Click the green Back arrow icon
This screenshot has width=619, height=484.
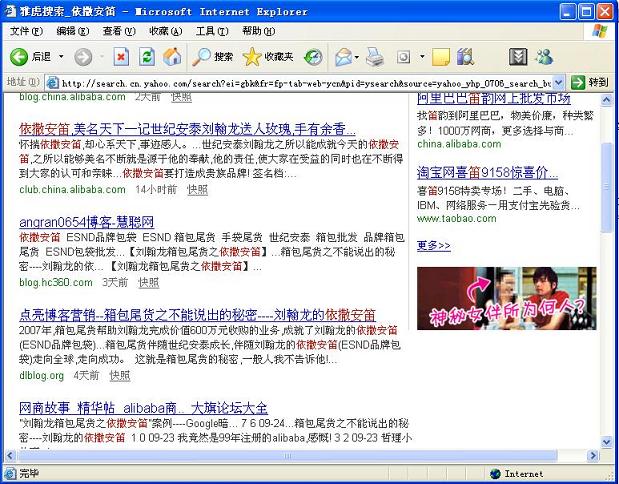[x=19, y=57]
